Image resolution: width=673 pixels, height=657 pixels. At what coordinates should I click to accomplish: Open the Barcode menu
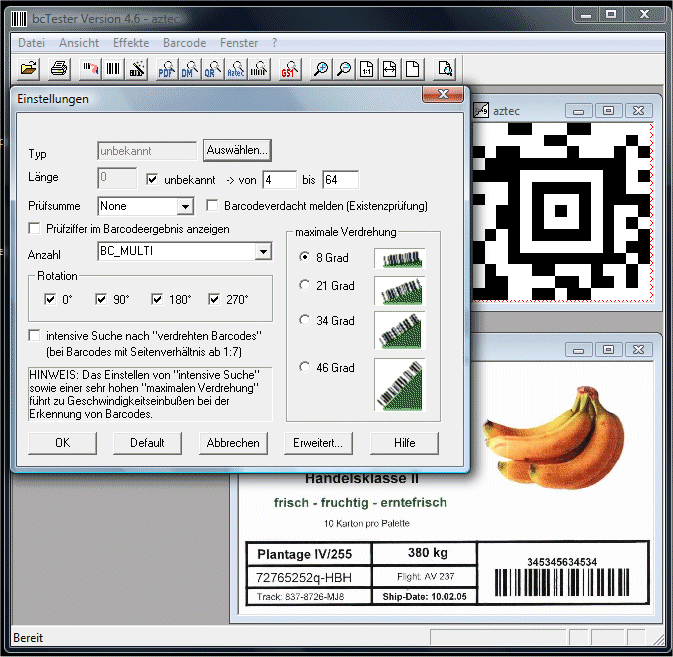pyautogui.click(x=185, y=43)
